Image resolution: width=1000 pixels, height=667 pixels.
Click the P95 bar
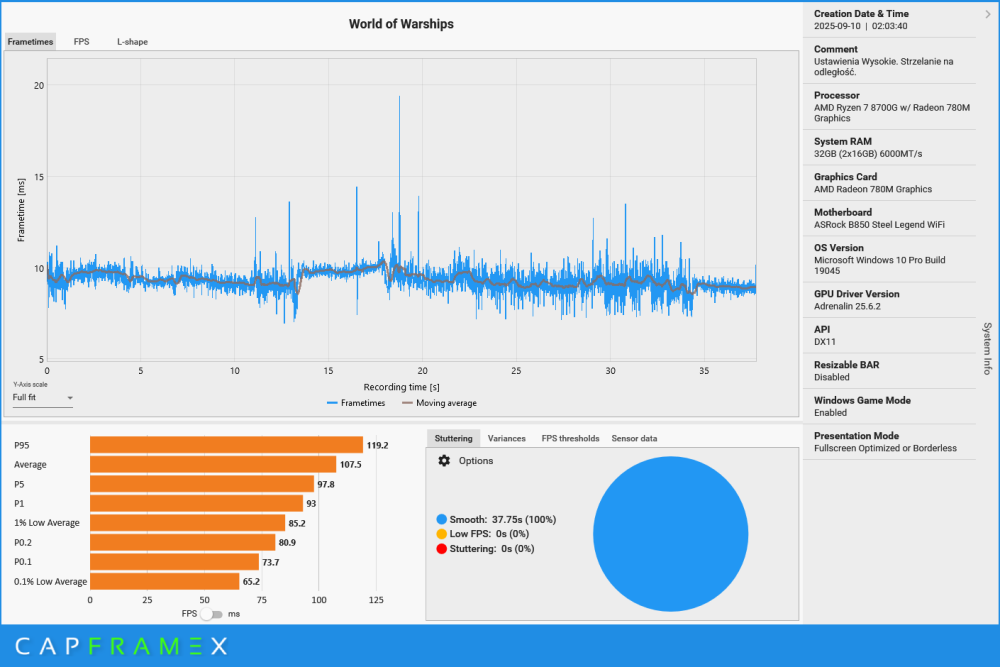[x=226, y=445]
